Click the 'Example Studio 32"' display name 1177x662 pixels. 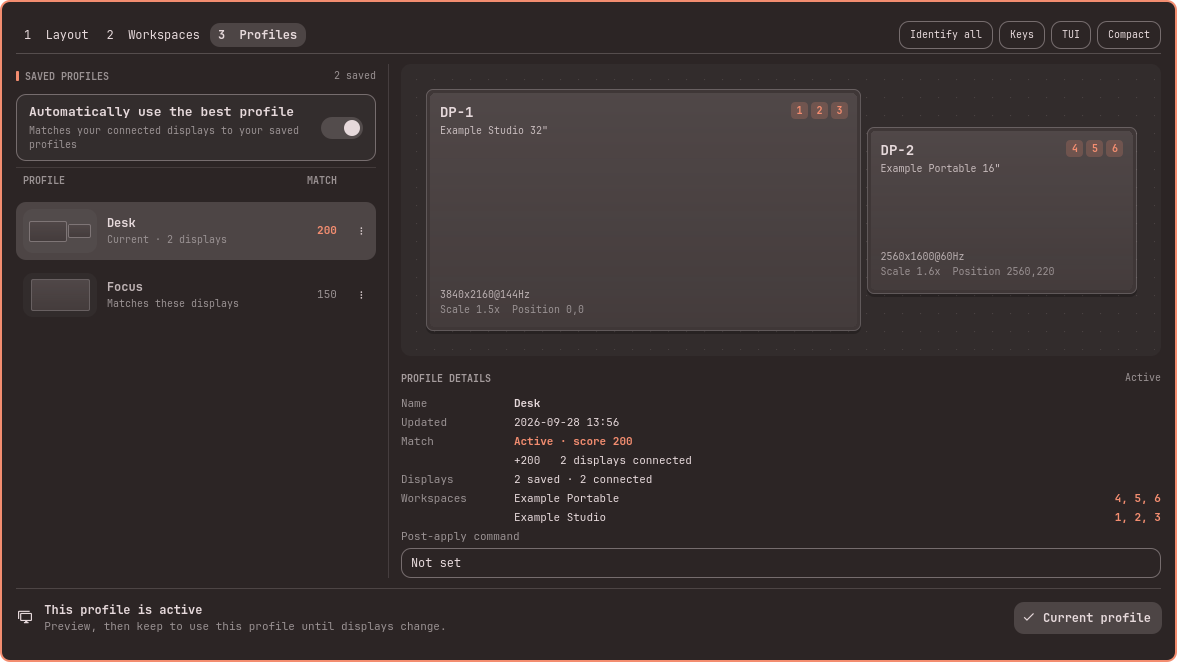point(493,131)
